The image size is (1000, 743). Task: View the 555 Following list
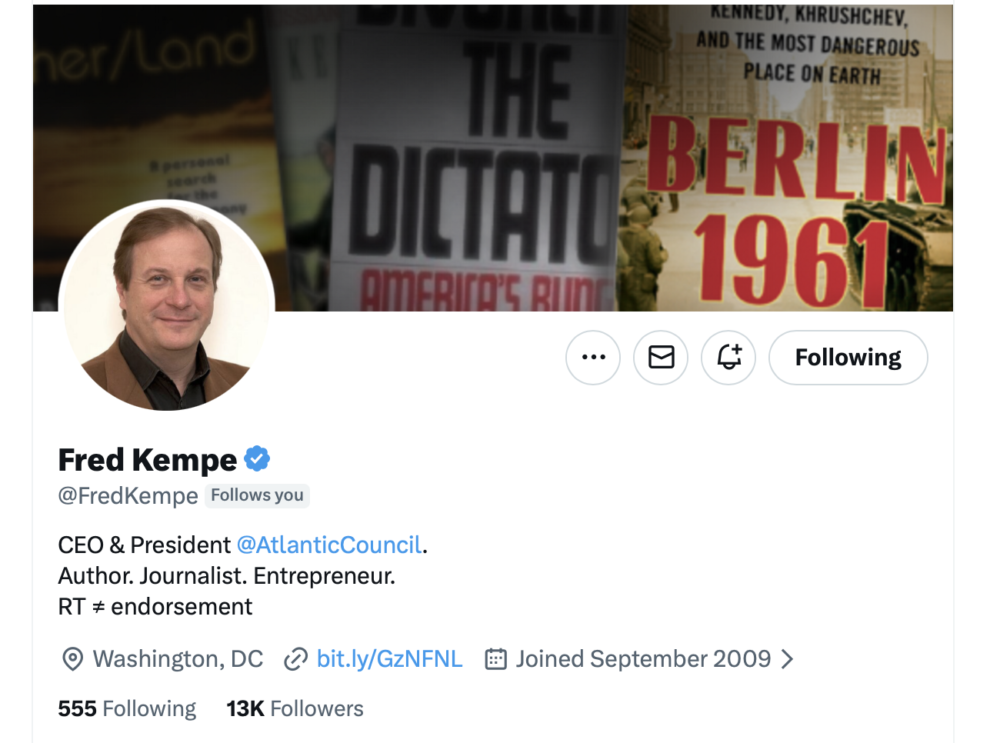[127, 709]
